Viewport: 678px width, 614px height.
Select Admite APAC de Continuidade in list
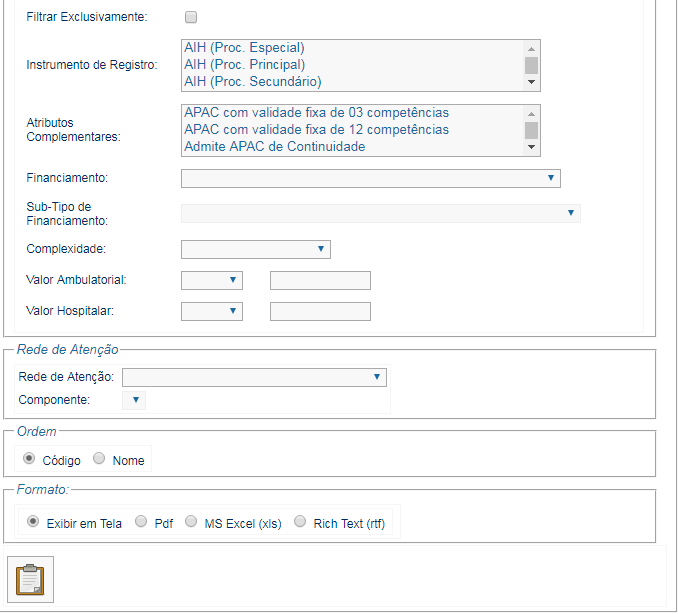[x=275, y=147]
